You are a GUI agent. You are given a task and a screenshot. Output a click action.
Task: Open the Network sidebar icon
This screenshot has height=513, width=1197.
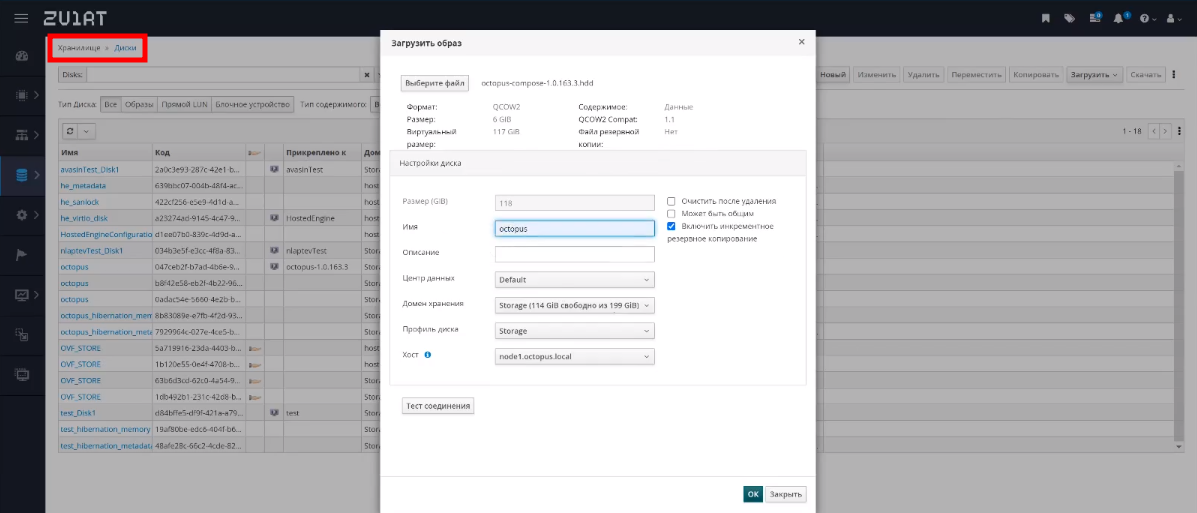(x=21, y=135)
